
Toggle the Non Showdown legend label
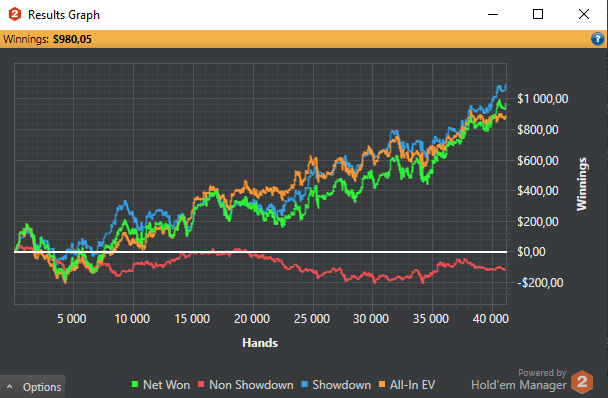251,385
